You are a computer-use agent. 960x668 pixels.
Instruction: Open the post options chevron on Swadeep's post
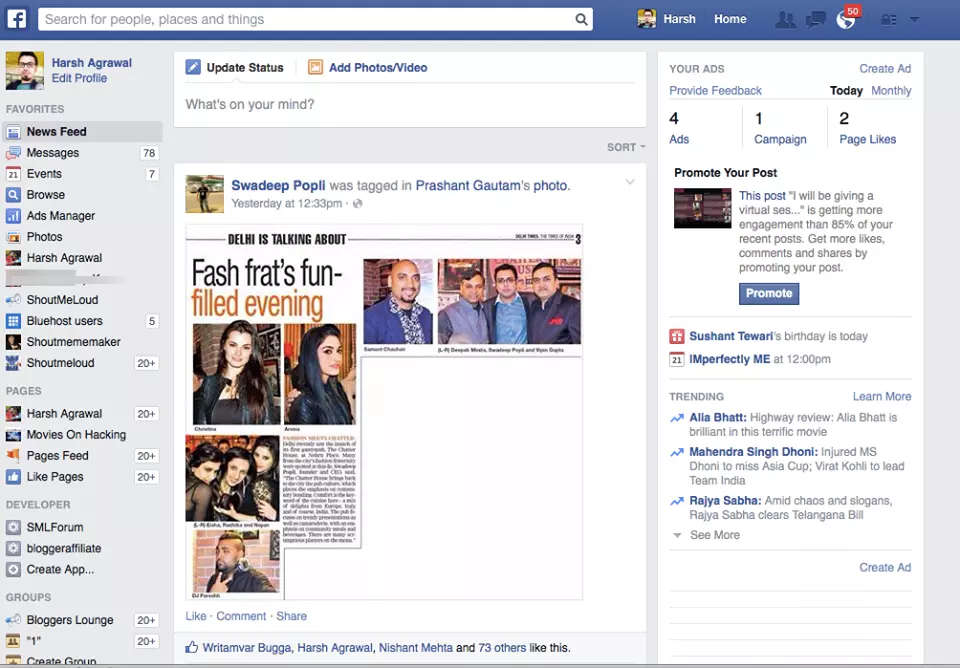[x=630, y=182]
